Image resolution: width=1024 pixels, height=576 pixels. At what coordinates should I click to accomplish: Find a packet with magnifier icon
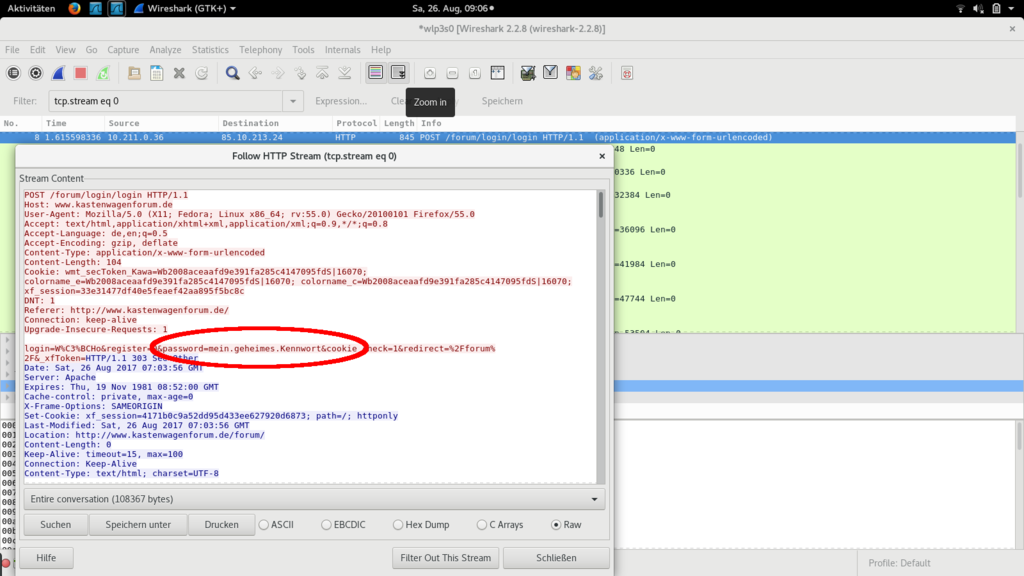(x=232, y=73)
